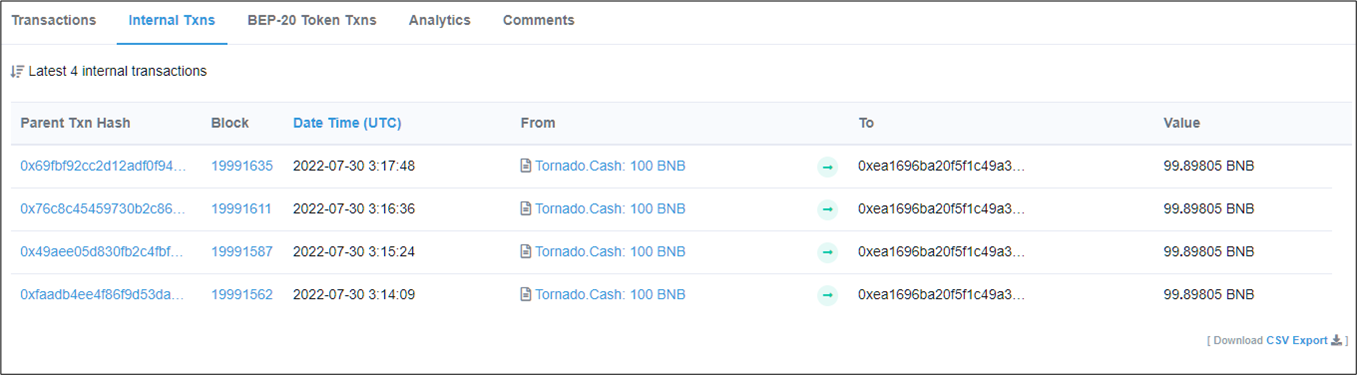Switch to the Transactions tab
This screenshot has width=1357, height=375.
pos(54,20)
